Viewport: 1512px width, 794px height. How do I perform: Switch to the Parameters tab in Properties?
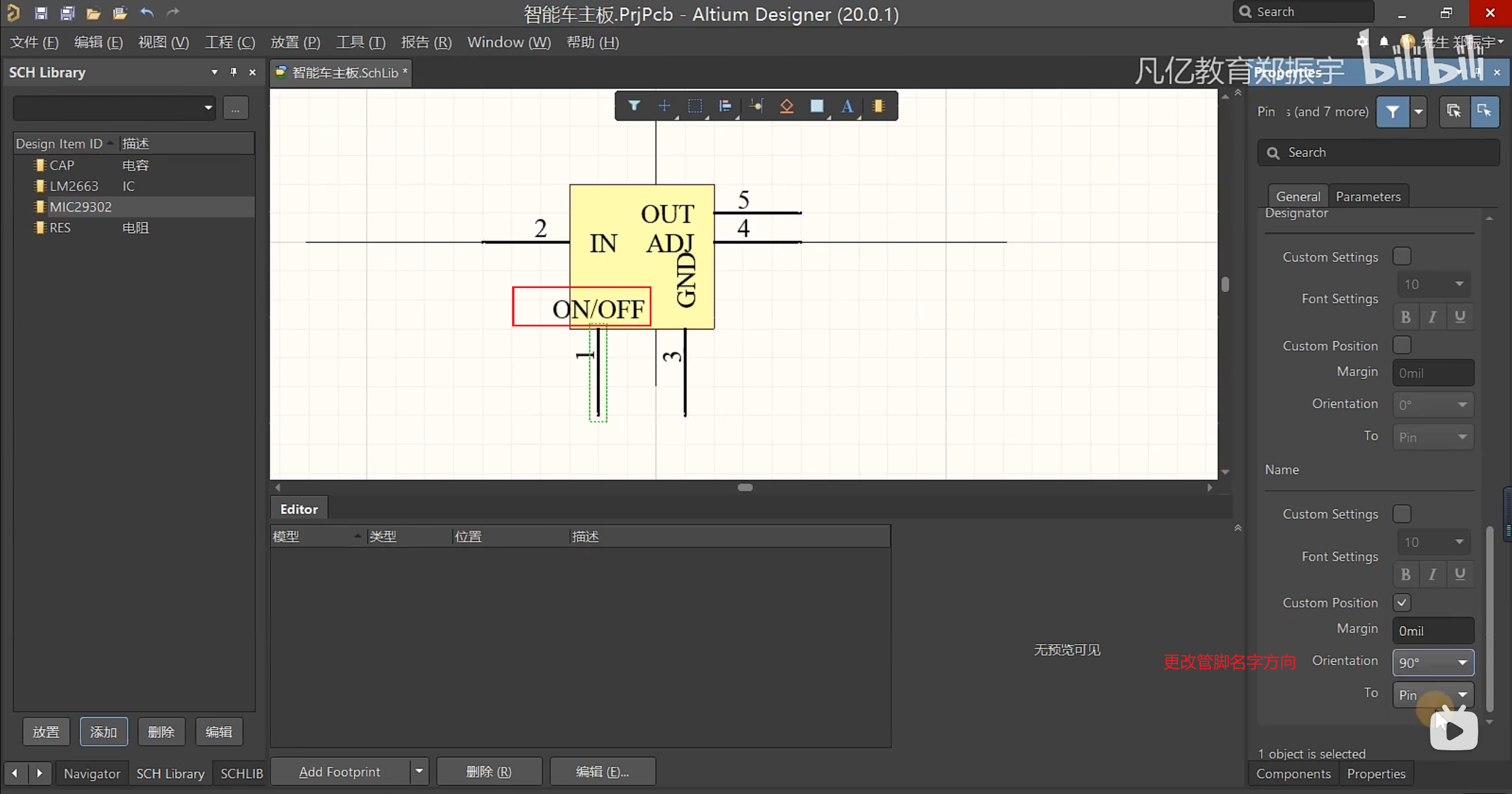[1369, 196]
